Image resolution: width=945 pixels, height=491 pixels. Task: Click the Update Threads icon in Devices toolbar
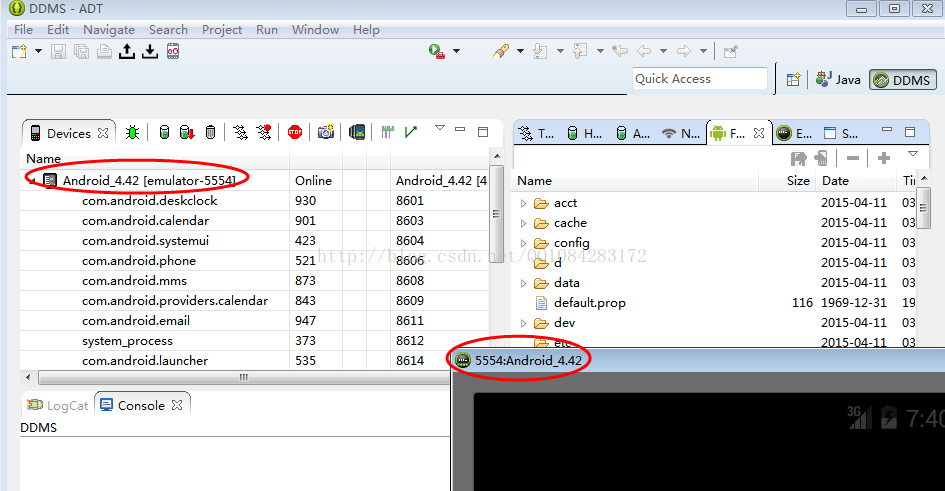pos(240,132)
